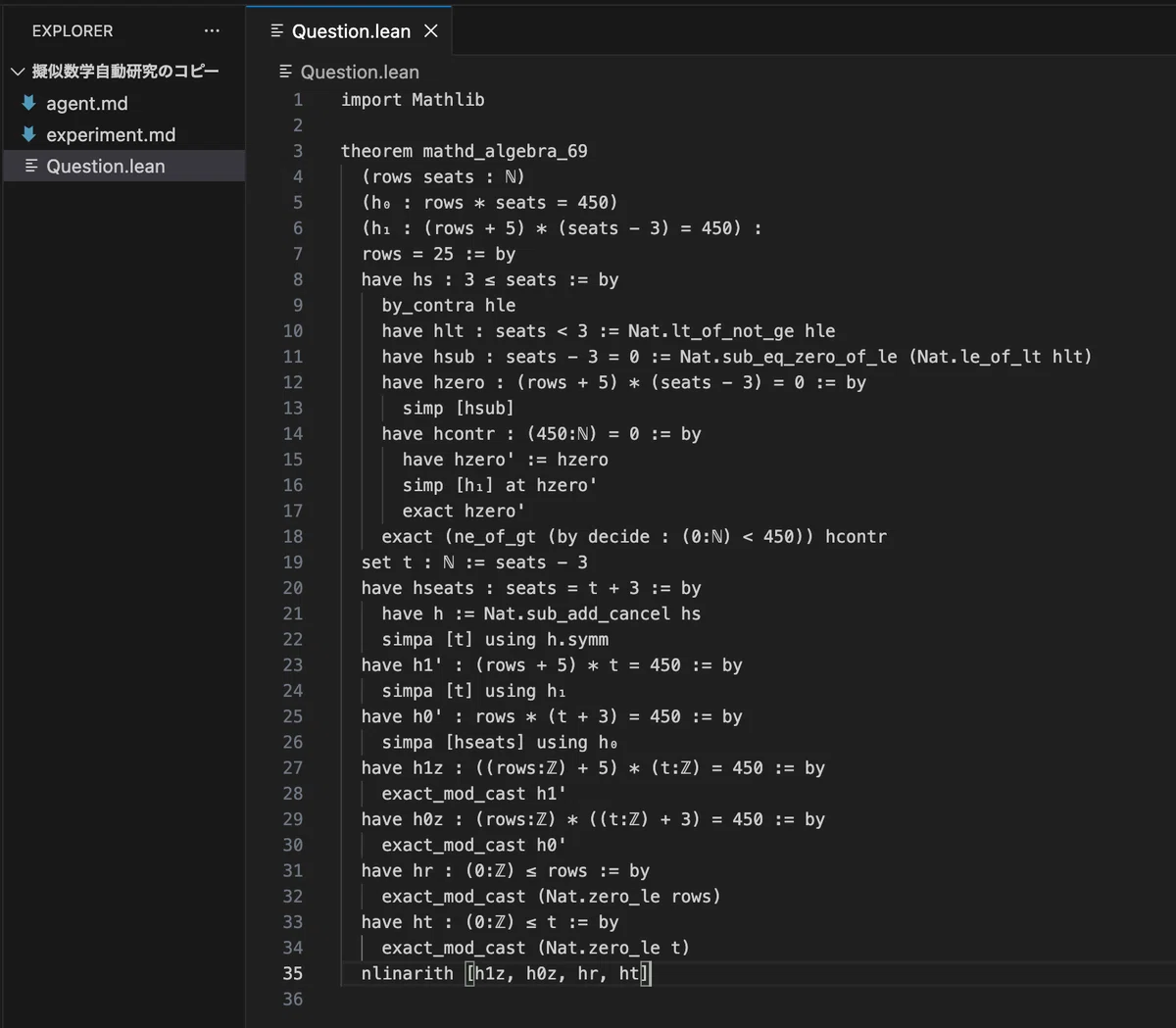
Task: Click file icon on the Question.lean tab
Action: 277,31
